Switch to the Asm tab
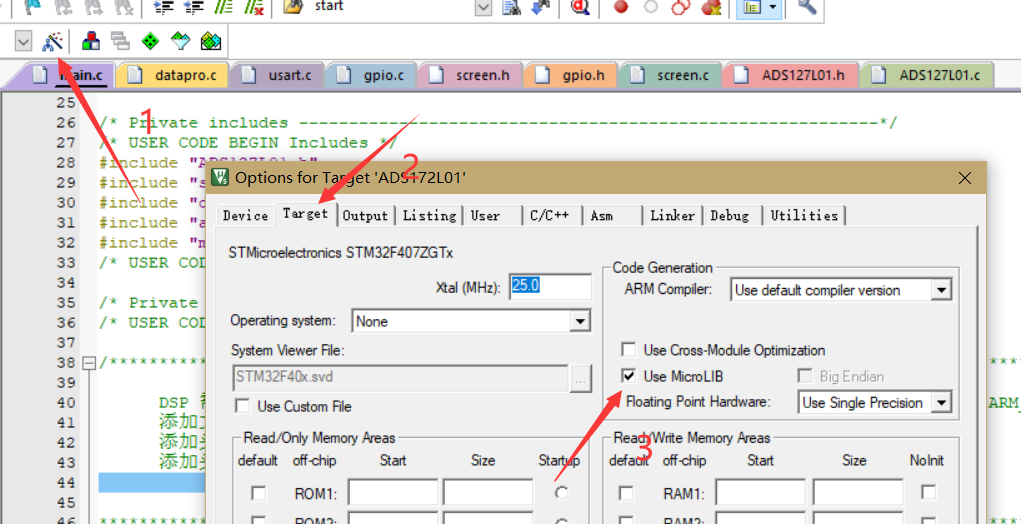The width and height of the screenshot is (1021, 524). (x=613, y=215)
